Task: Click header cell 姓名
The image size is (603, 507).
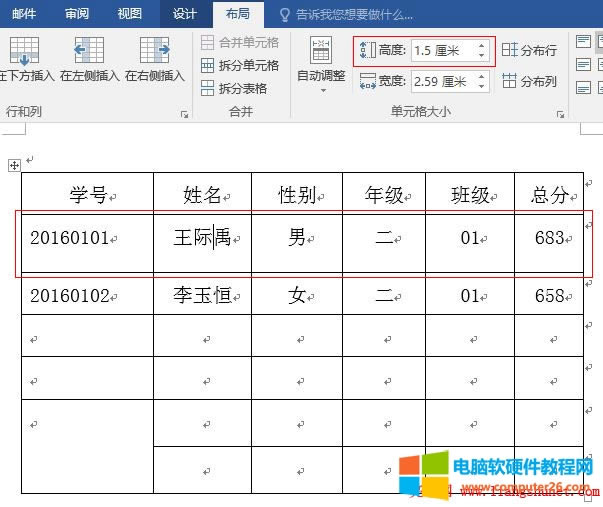Action: click(202, 192)
